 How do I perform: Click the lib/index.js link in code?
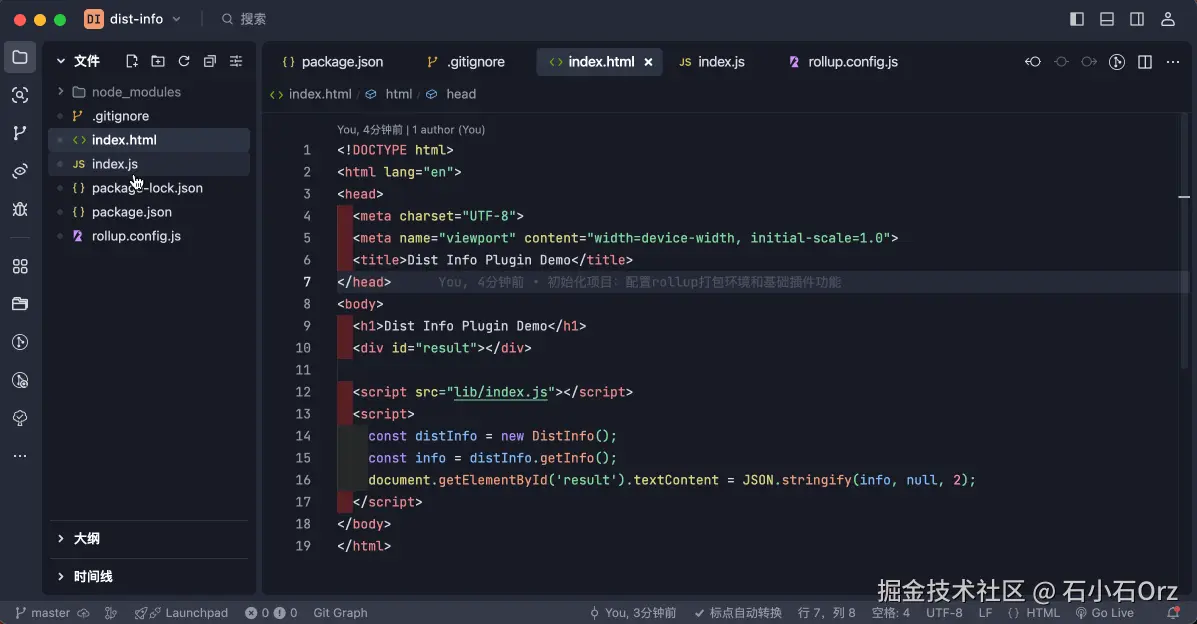501,392
